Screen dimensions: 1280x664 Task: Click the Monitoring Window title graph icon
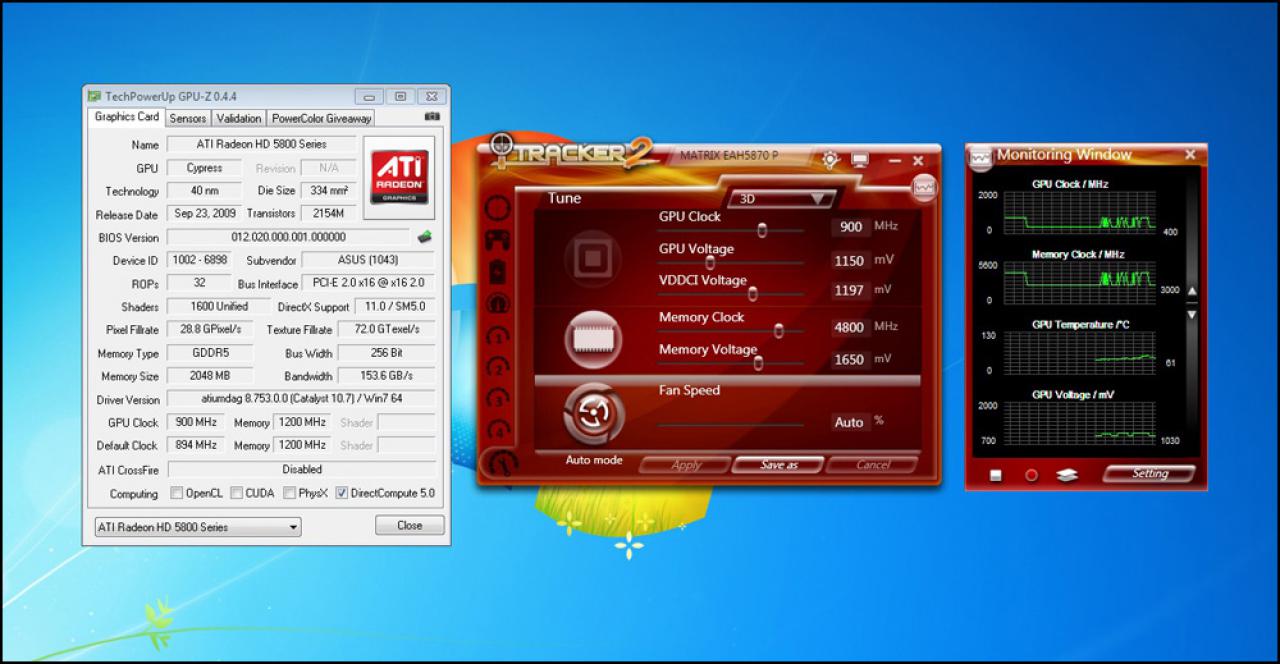pos(981,157)
